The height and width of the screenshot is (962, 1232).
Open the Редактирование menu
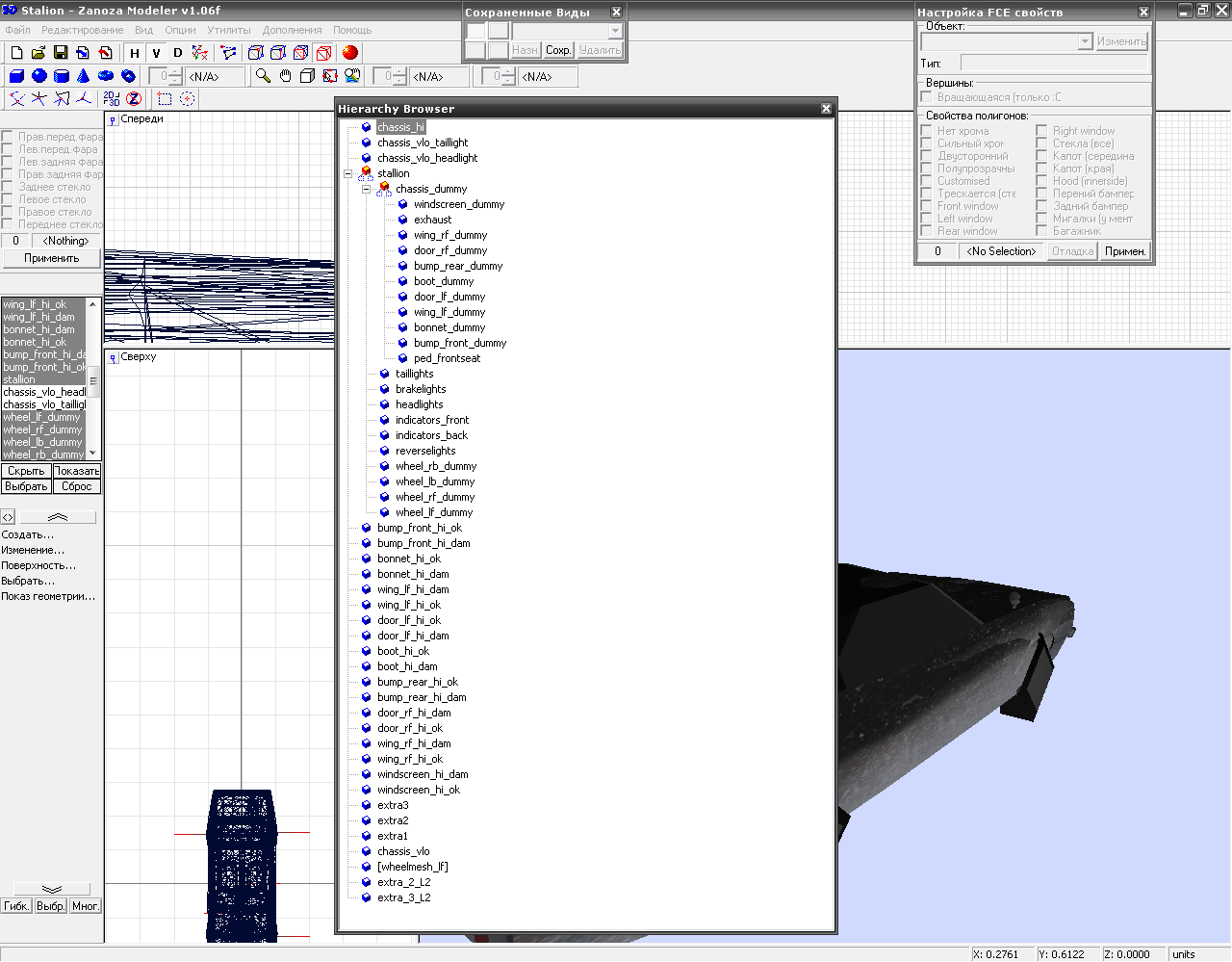(x=82, y=30)
